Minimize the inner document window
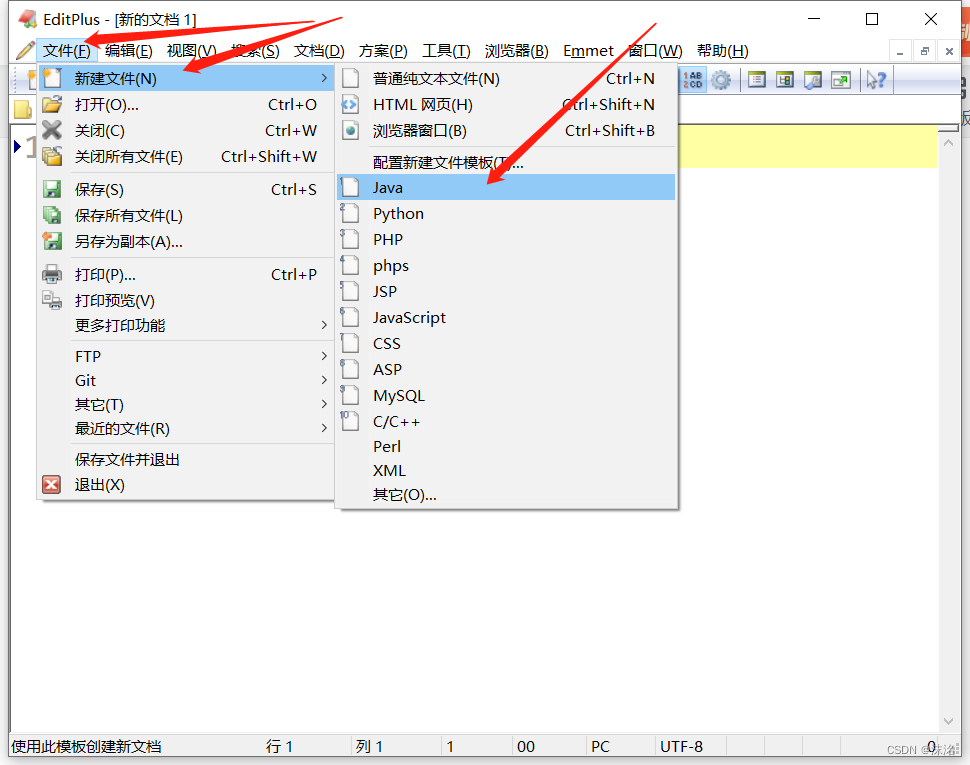The width and height of the screenshot is (970, 765). (900, 51)
